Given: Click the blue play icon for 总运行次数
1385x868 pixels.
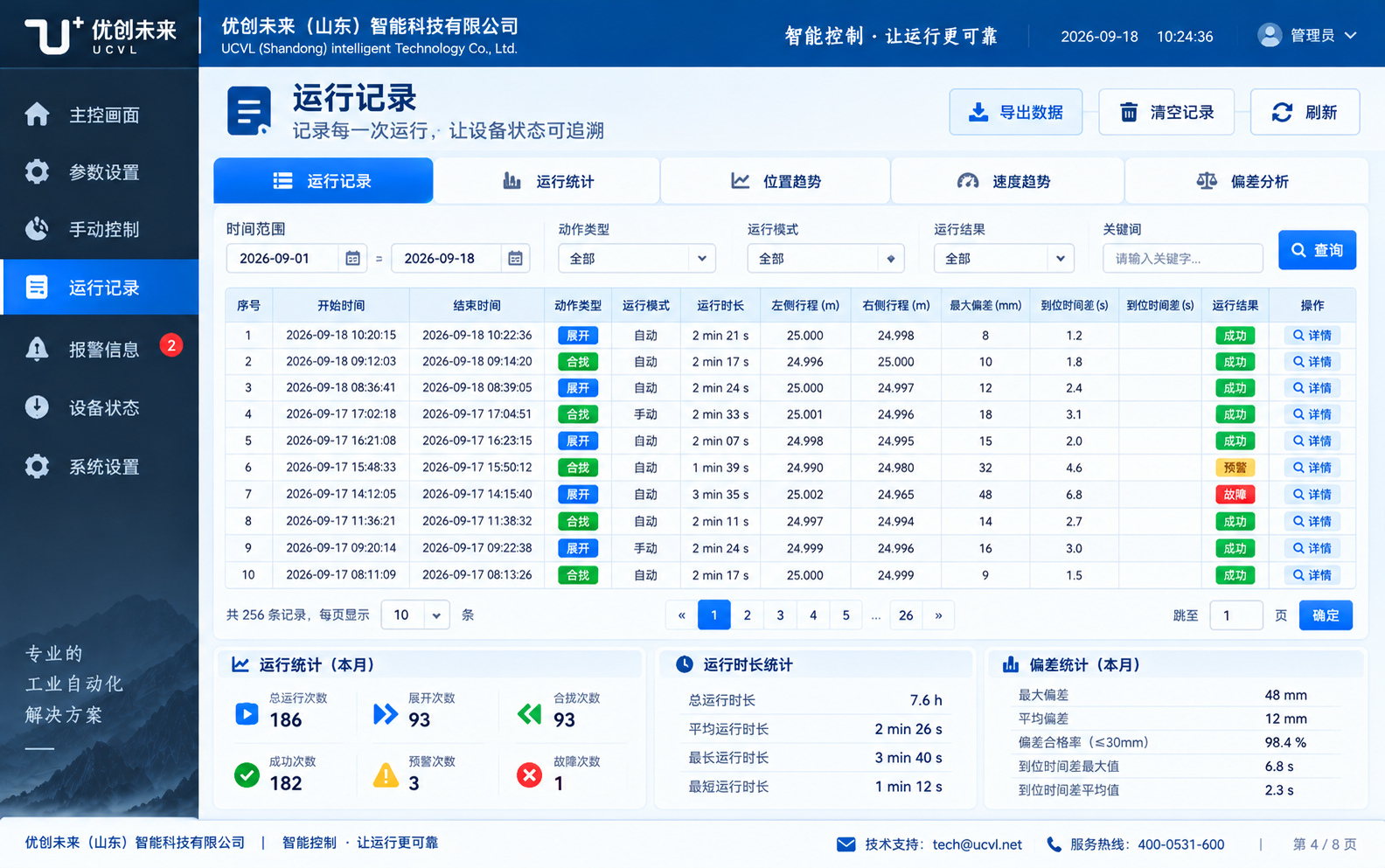Looking at the screenshot, I should click(x=247, y=713).
